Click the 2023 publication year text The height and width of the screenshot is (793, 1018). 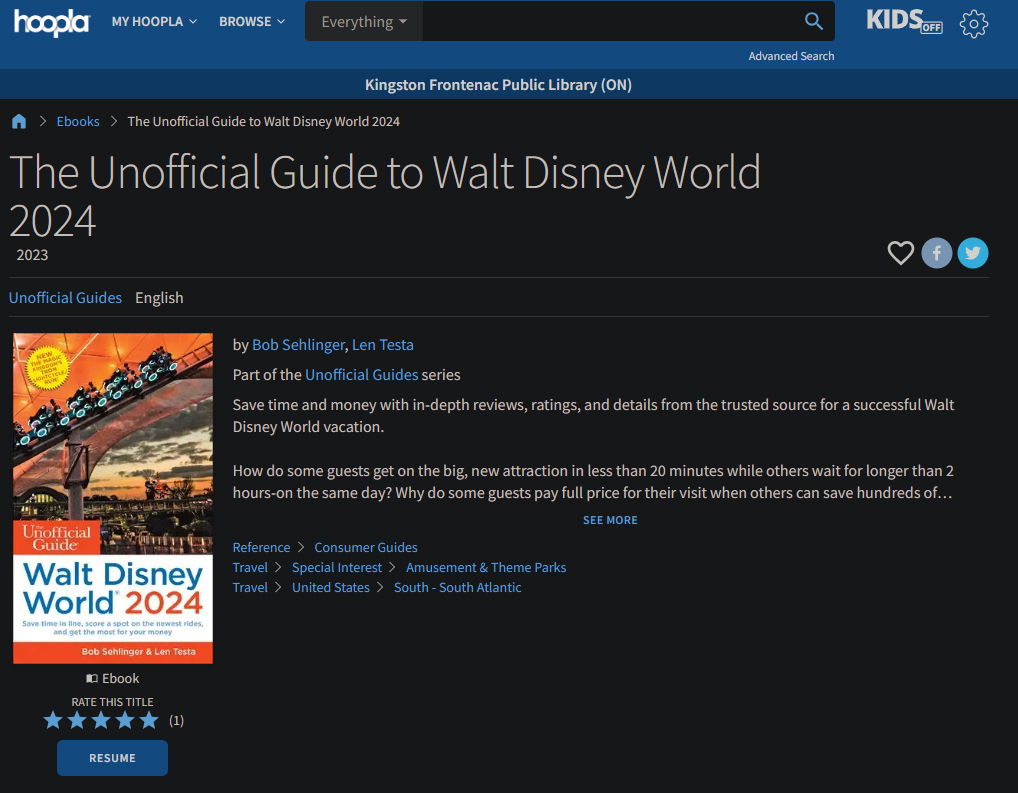tap(32, 255)
